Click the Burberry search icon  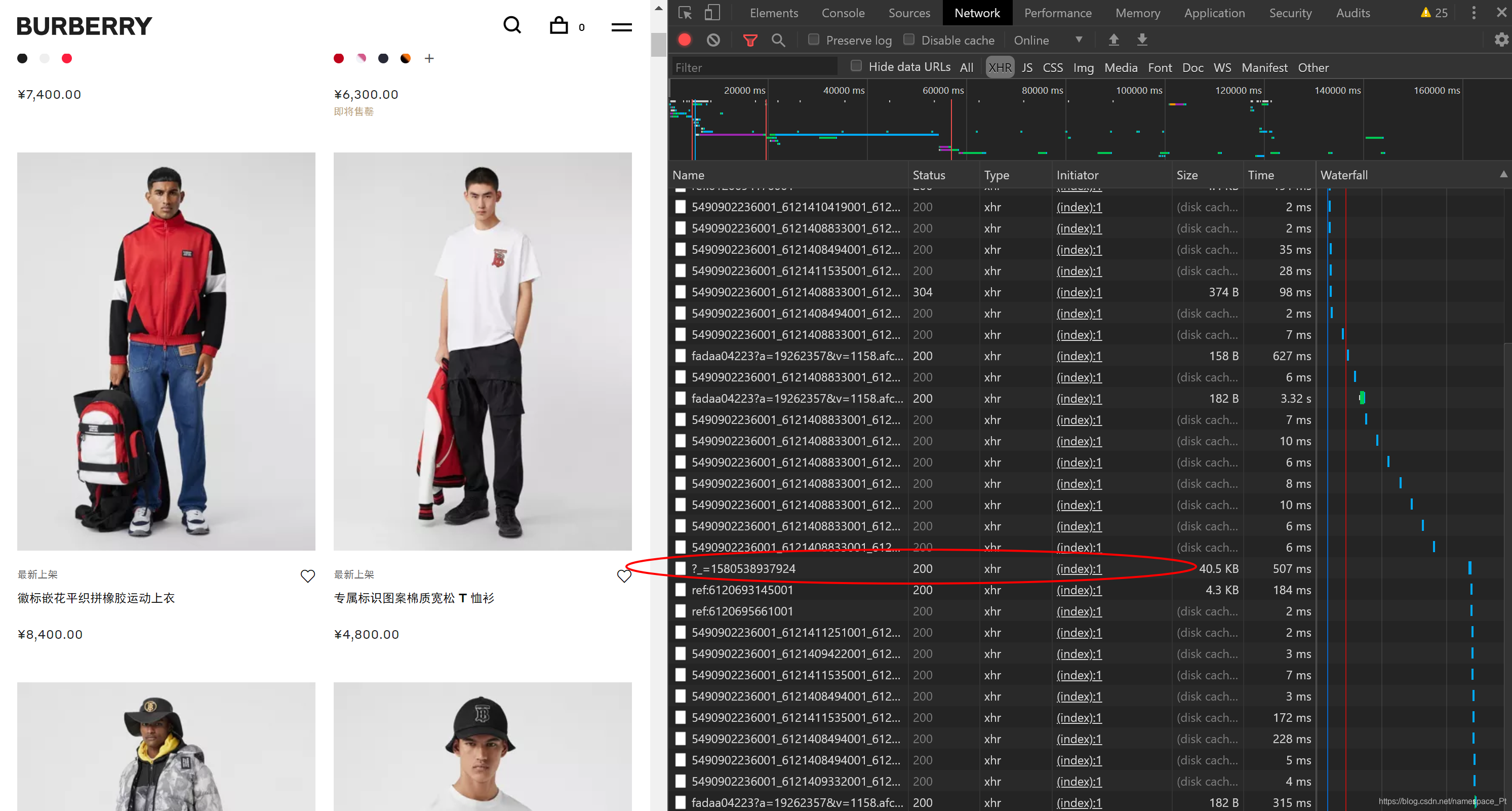(x=511, y=26)
